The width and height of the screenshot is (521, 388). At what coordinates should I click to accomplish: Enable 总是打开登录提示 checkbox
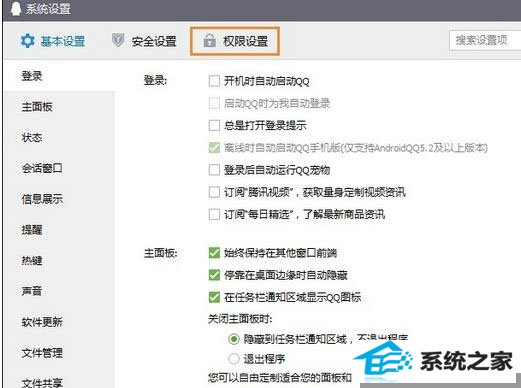(x=214, y=125)
